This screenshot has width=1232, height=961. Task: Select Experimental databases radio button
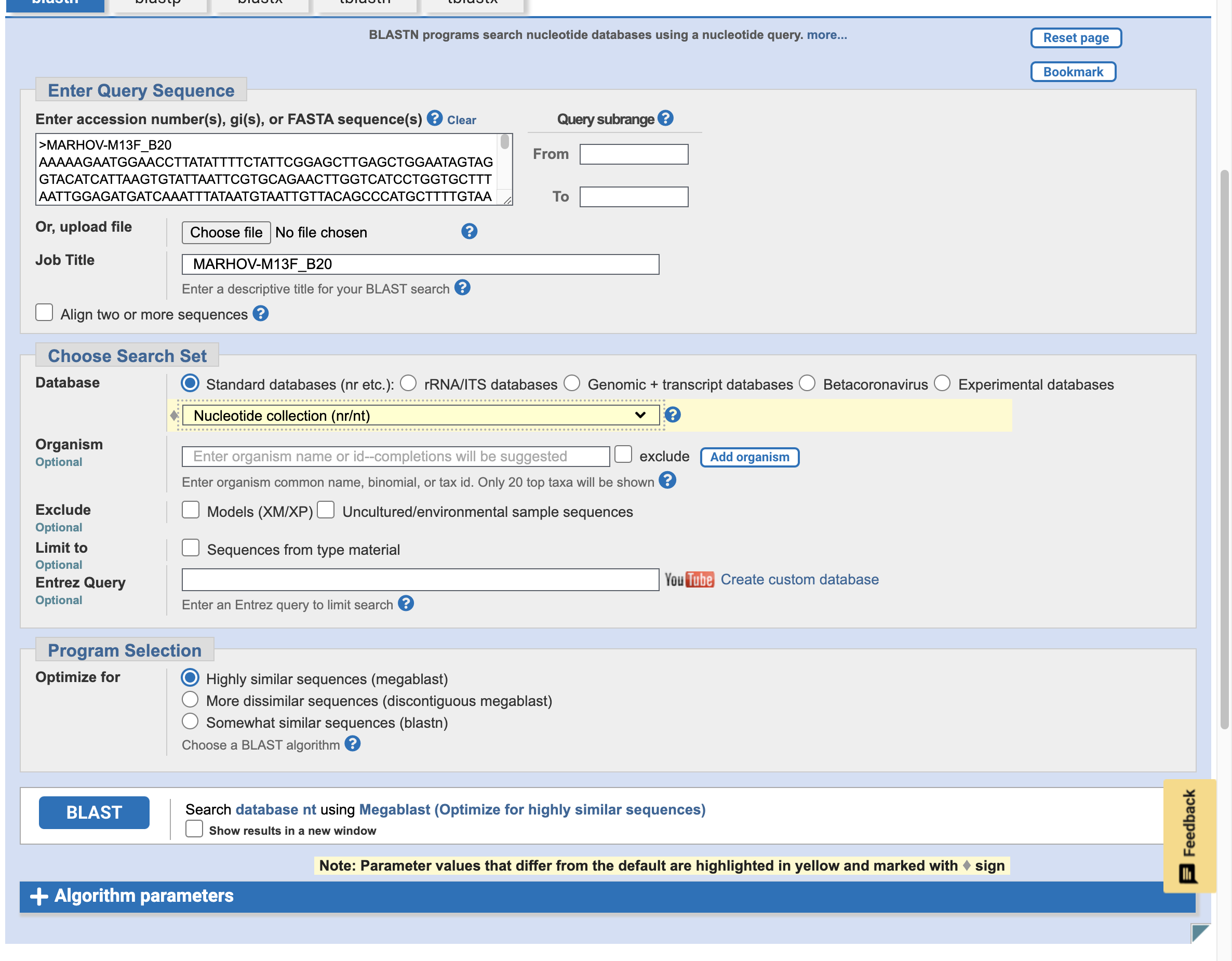[x=942, y=383]
